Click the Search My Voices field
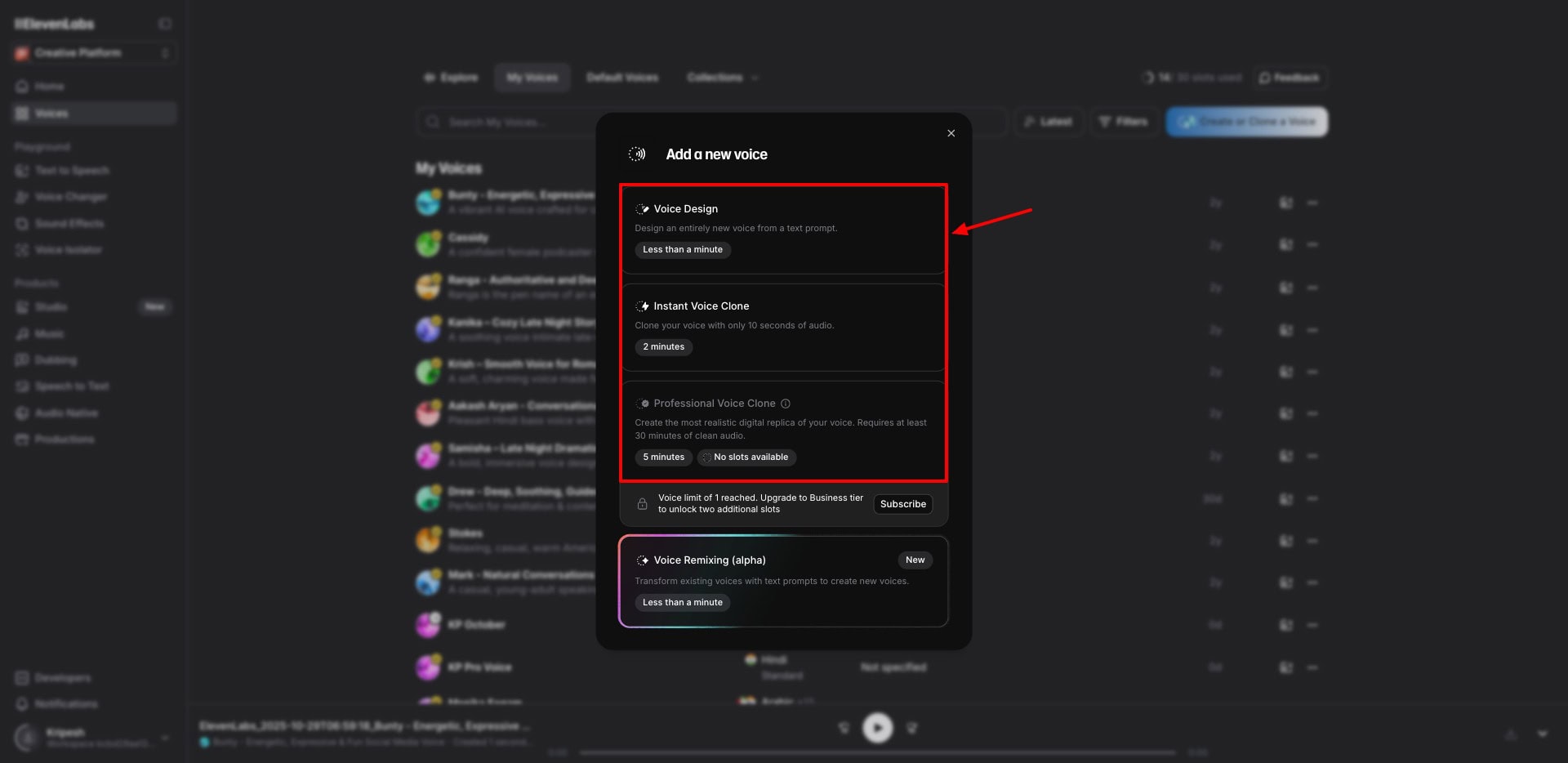1568x763 pixels. (506, 122)
